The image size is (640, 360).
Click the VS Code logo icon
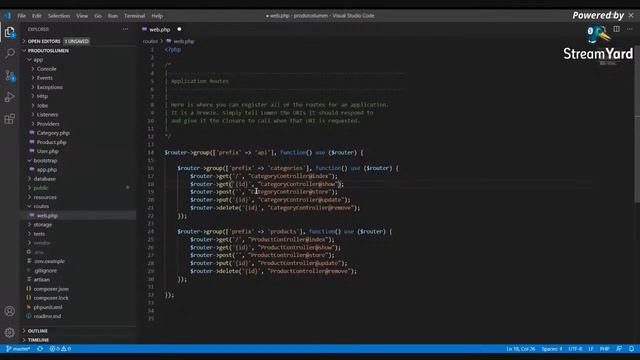coord(8,16)
